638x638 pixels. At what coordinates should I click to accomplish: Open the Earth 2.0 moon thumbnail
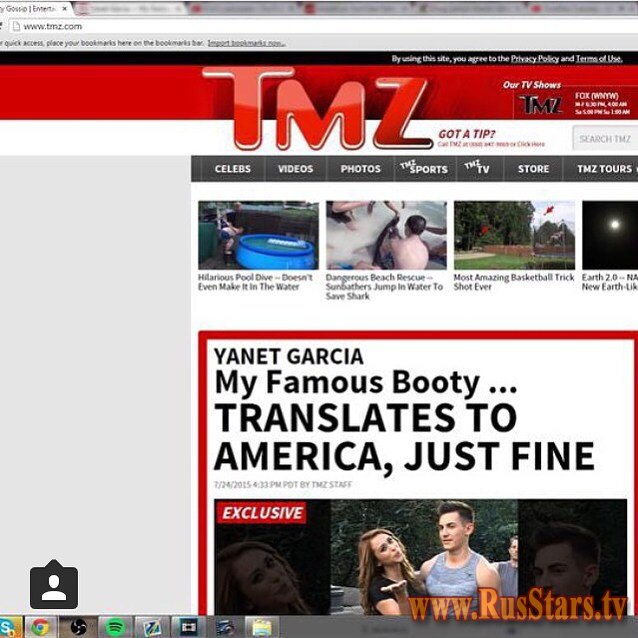coord(610,235)
